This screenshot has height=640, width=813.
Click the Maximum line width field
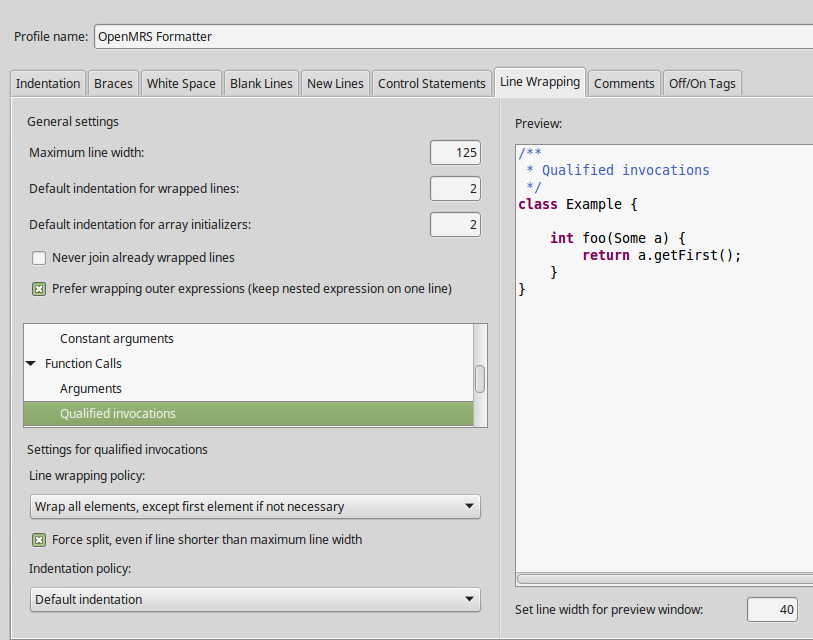tap(455, 153)
